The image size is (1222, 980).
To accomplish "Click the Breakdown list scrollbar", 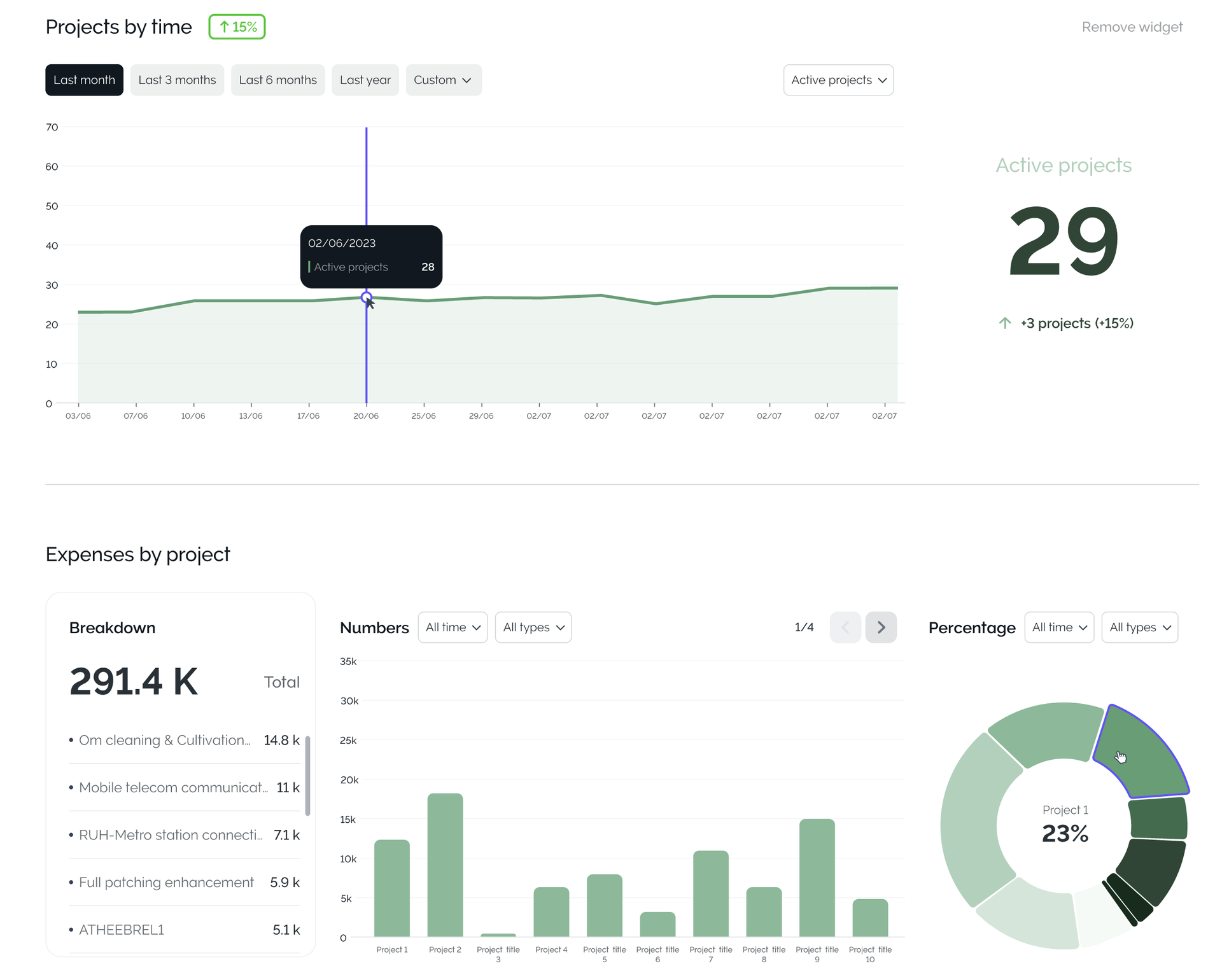I will [307, 775].
